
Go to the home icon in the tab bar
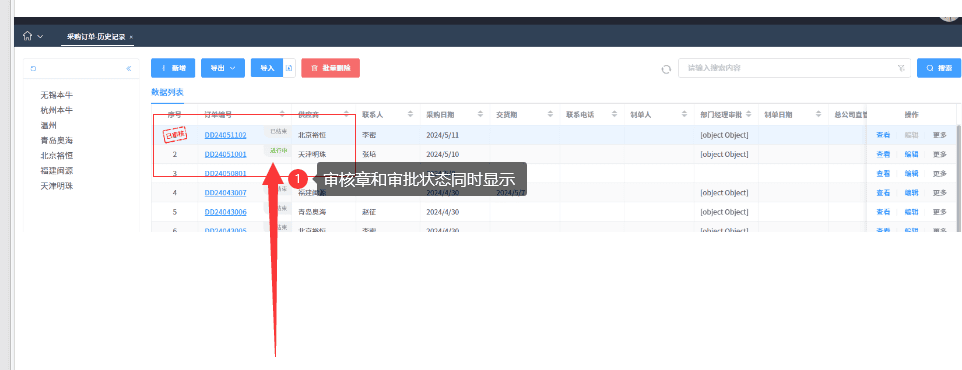point(27,36)
